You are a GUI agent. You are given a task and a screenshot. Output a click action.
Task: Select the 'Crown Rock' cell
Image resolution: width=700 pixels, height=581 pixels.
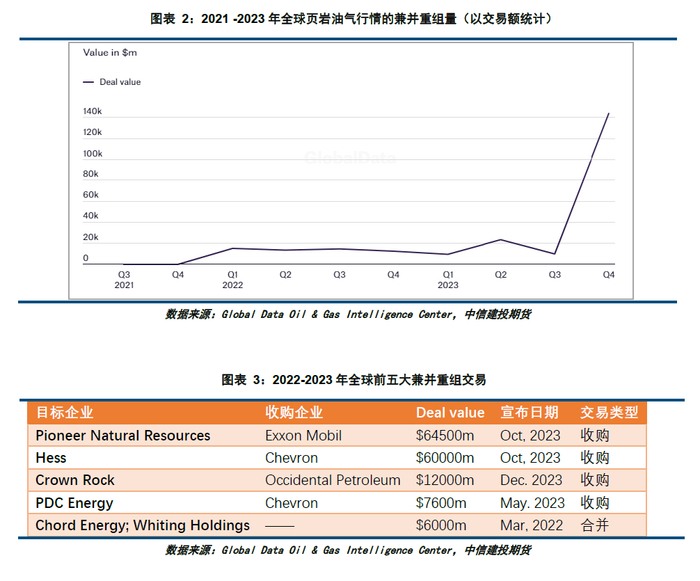75,480
